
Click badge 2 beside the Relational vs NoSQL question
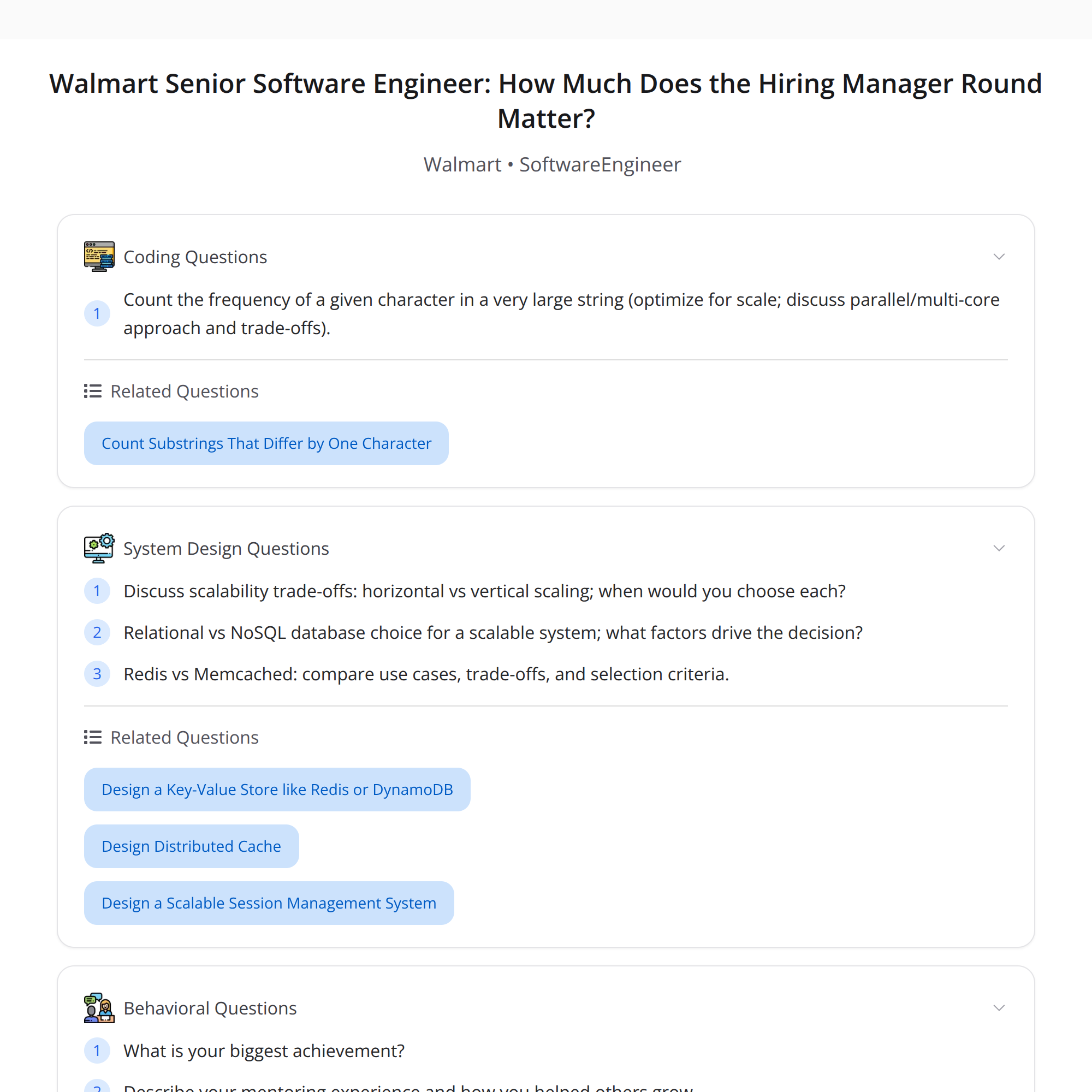pos(97,632)
